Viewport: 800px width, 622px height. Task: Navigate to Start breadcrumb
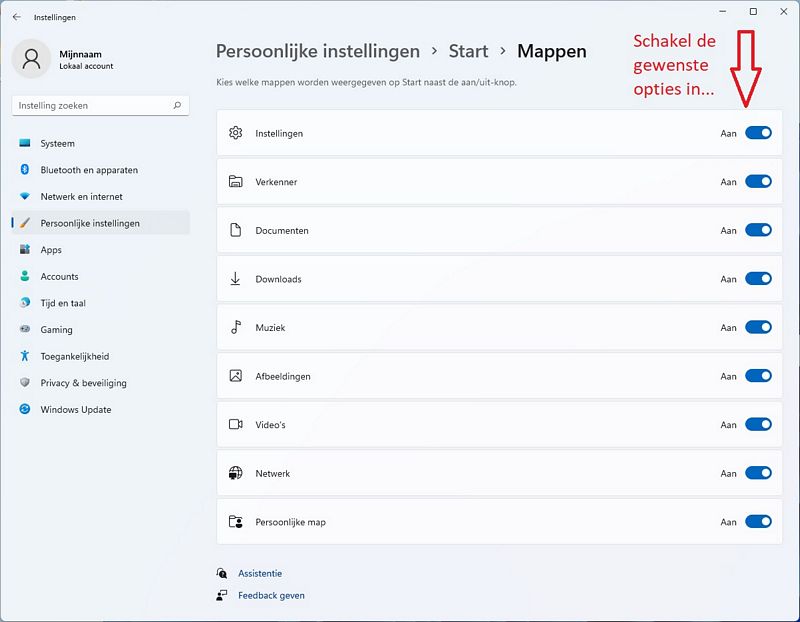468,51
